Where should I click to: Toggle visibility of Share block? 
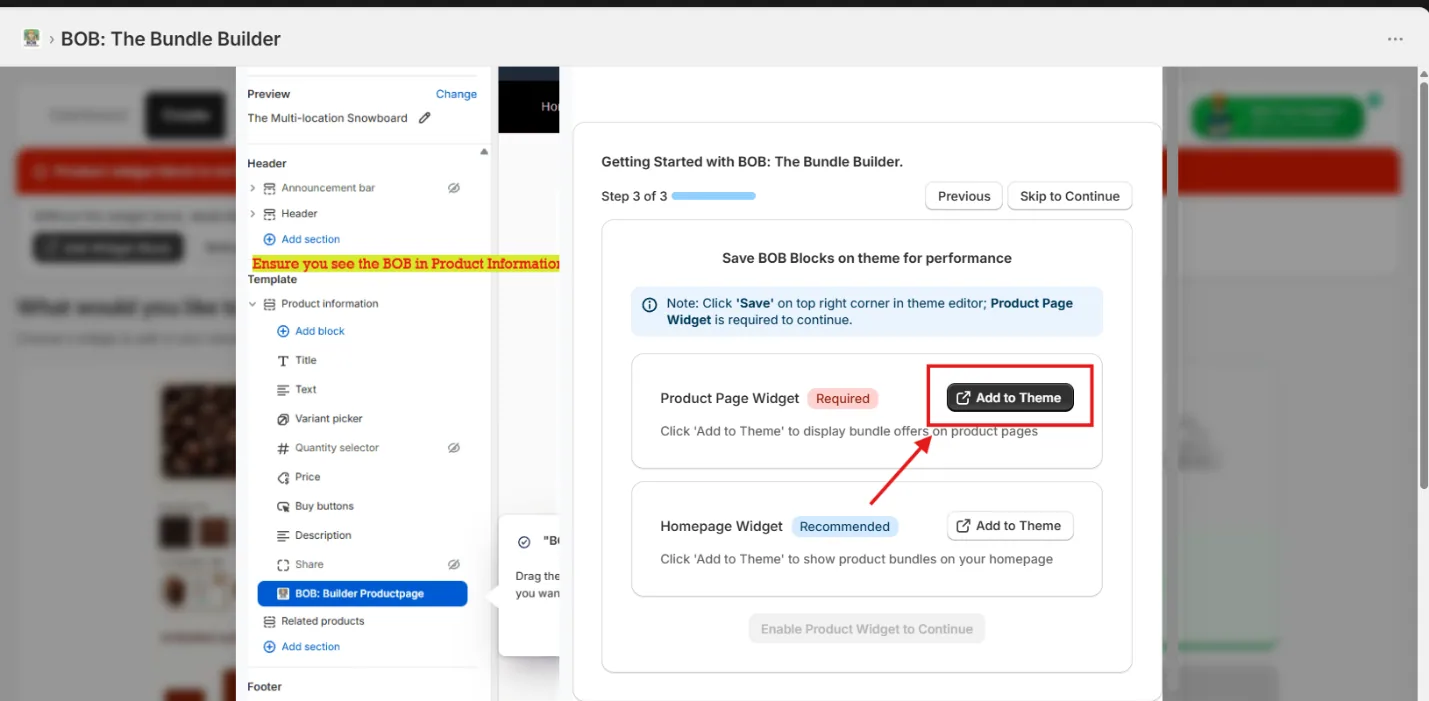point(454,565)
